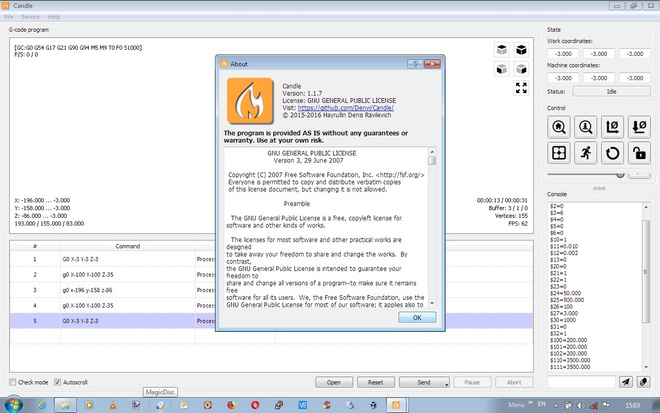Click the Command column header
Screen dimensions: 660x413
click(128, 246)
